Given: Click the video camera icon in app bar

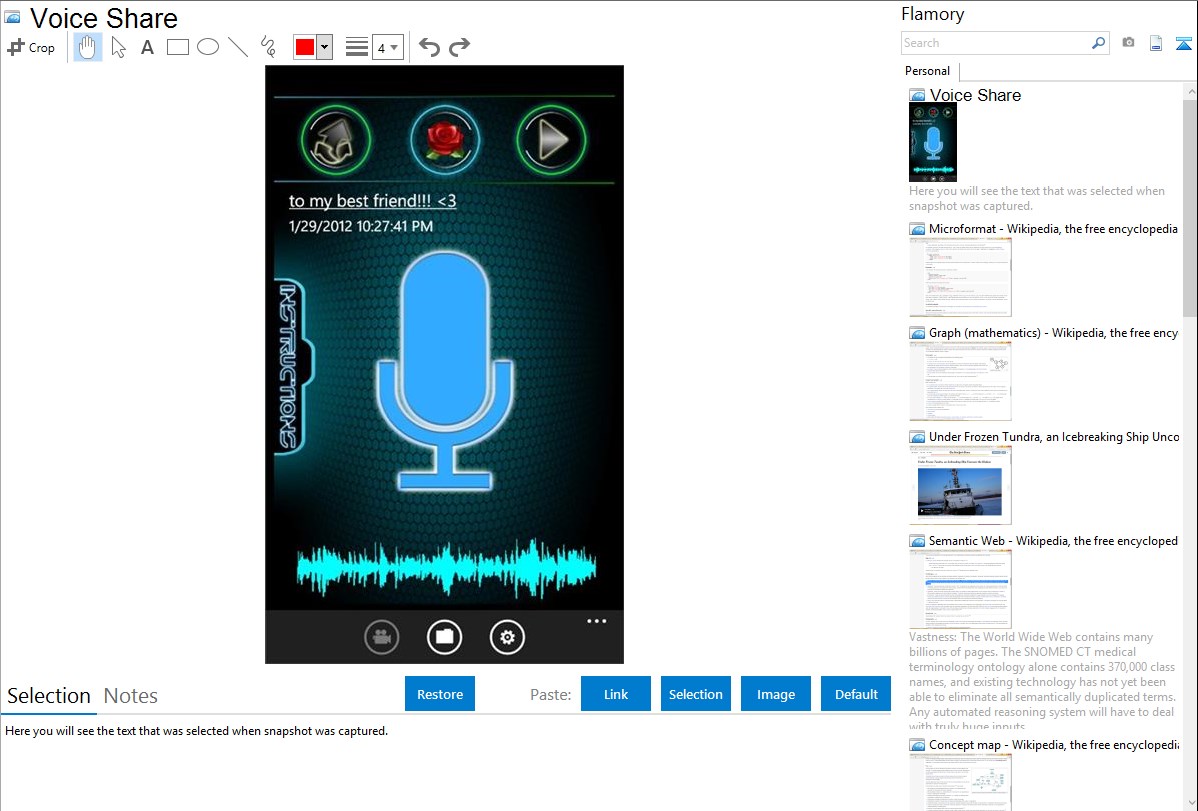Looking at the screenshot, I should point(381,637).
